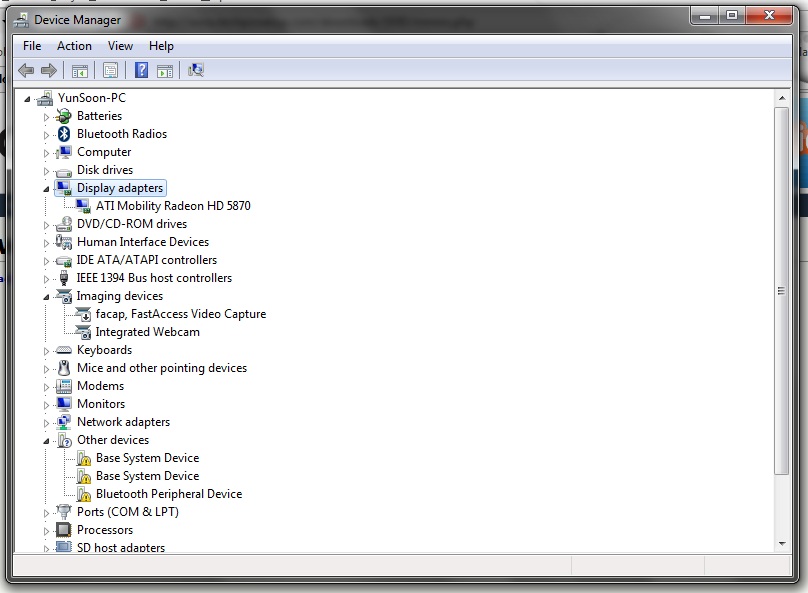
Task: Click the DVD/CD-ROM drives icon
Action: coord(63,224)
